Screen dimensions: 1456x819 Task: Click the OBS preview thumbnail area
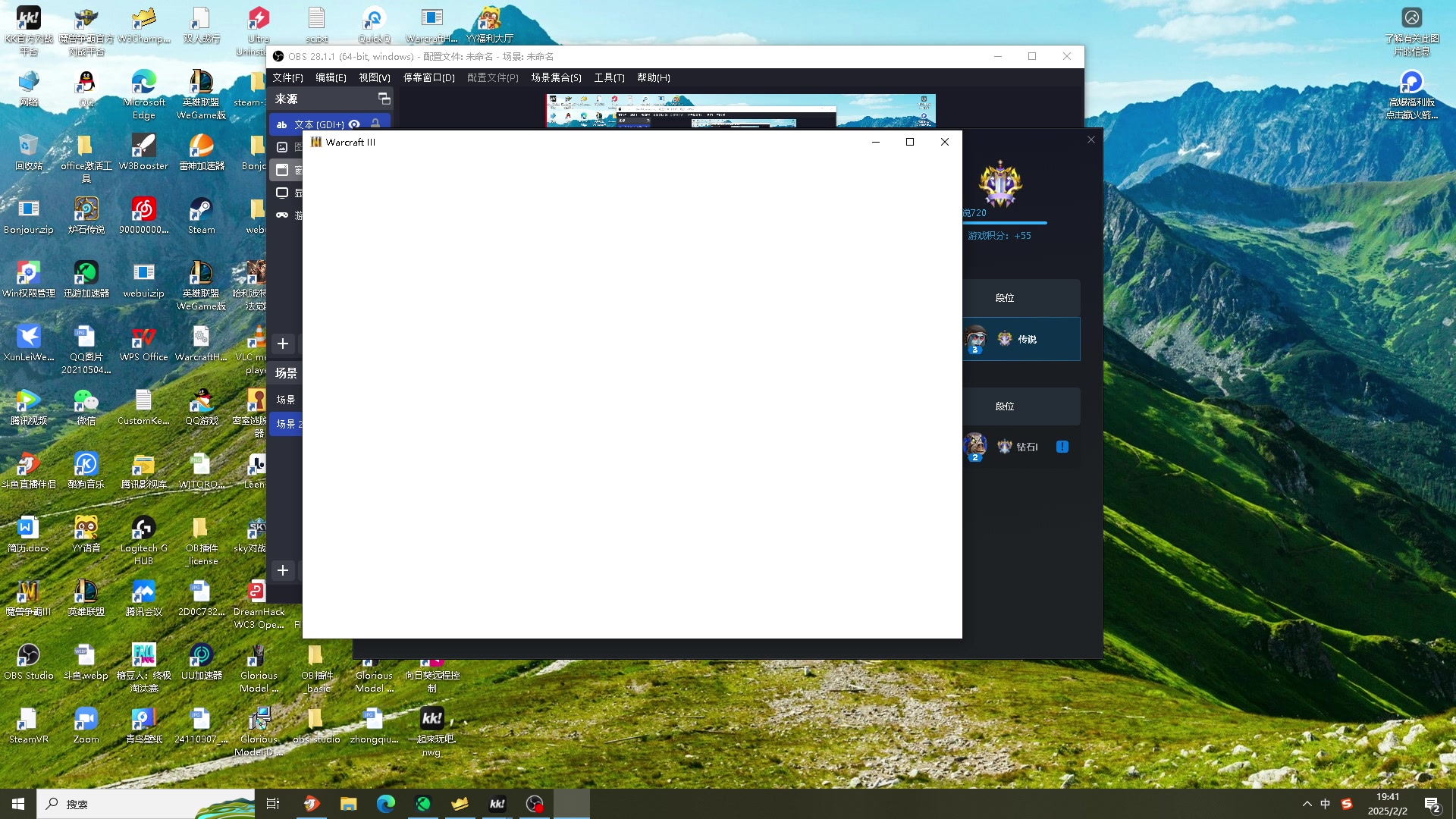[740, 111]
